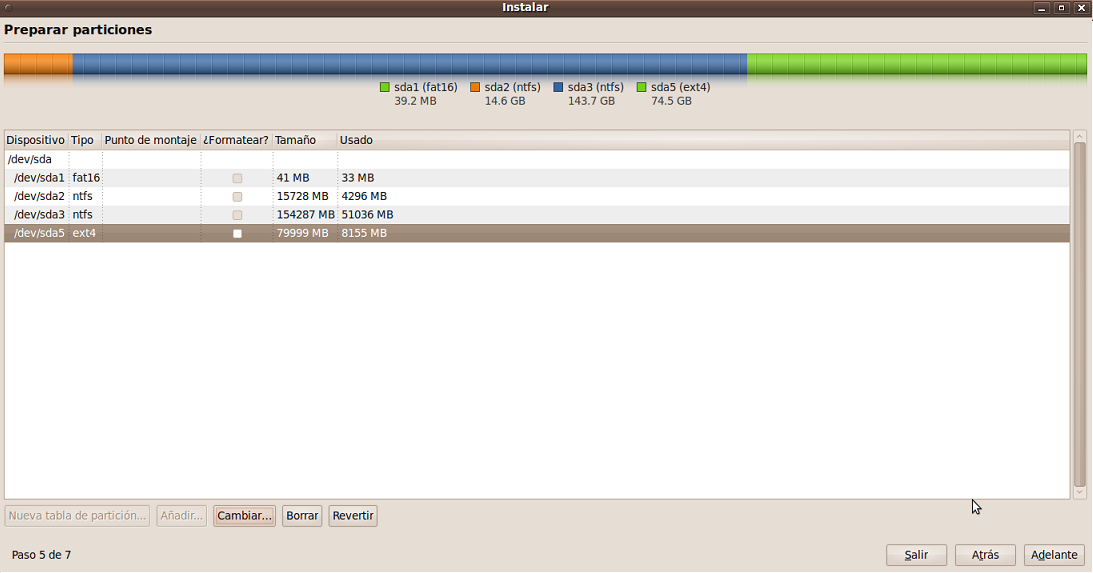Enable format checkbox for /dev/sda5
The width and height of the screenshot is (1093, 573).
pos(237,234)
